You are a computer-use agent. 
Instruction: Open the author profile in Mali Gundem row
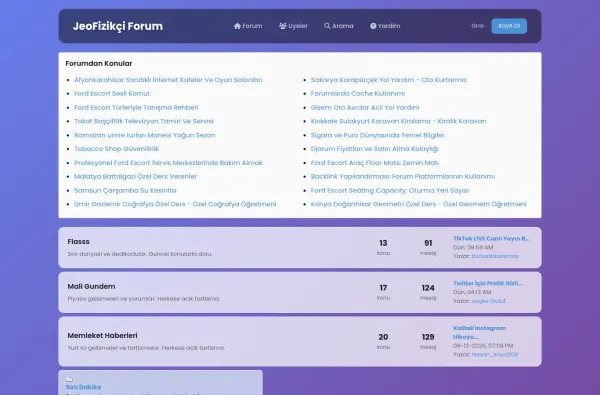pos(489,301)
